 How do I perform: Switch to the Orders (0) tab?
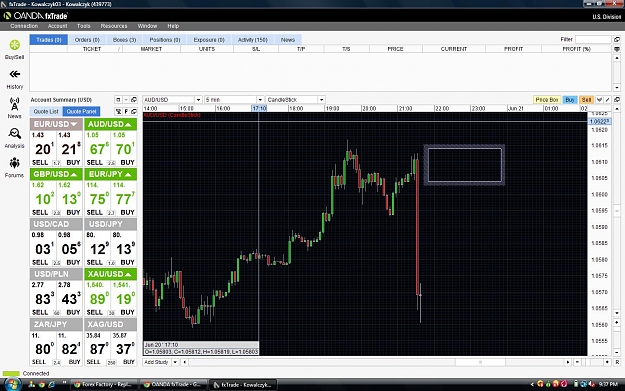(87, 40)
